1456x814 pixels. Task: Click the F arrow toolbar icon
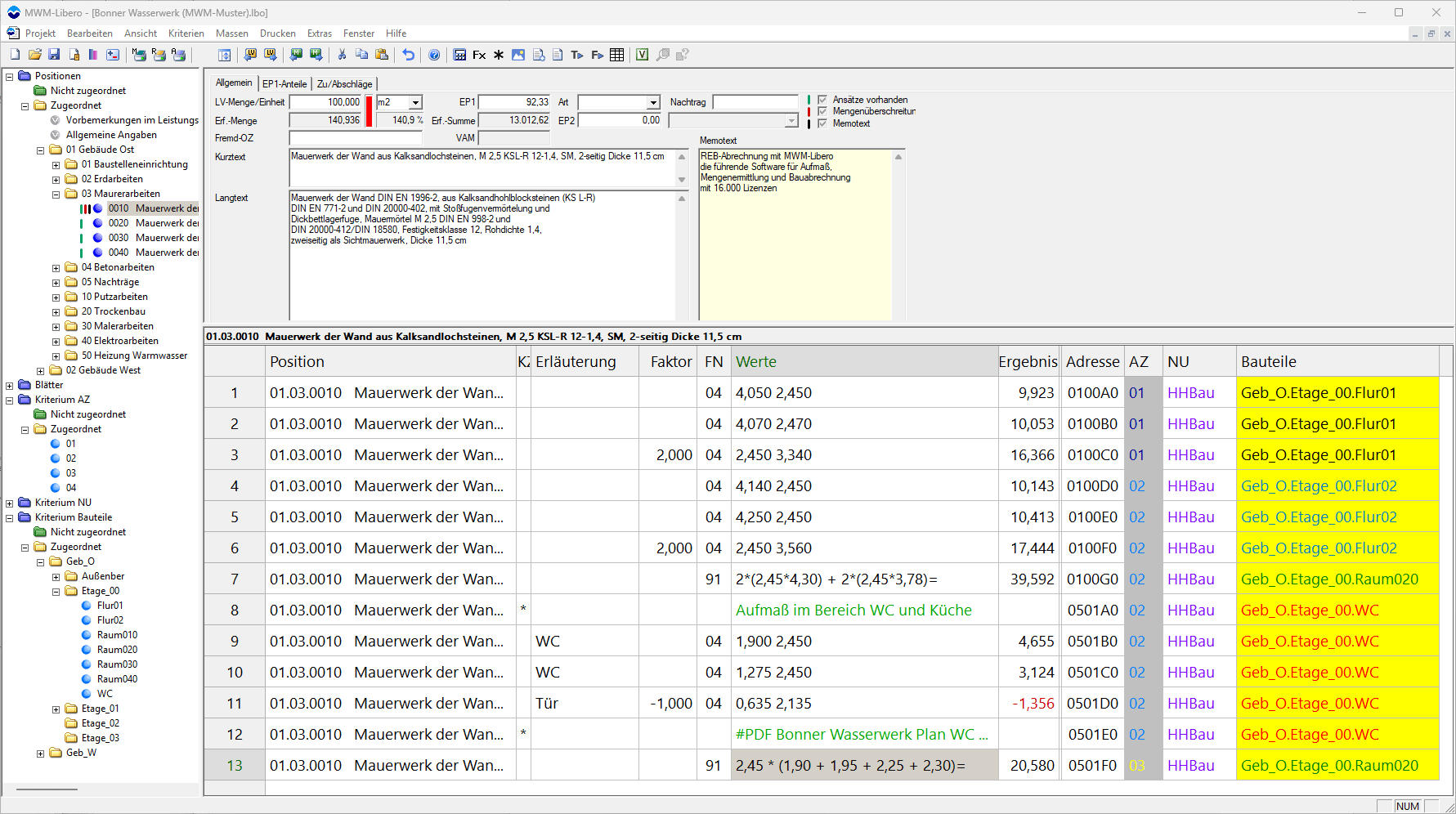point(598,55)
